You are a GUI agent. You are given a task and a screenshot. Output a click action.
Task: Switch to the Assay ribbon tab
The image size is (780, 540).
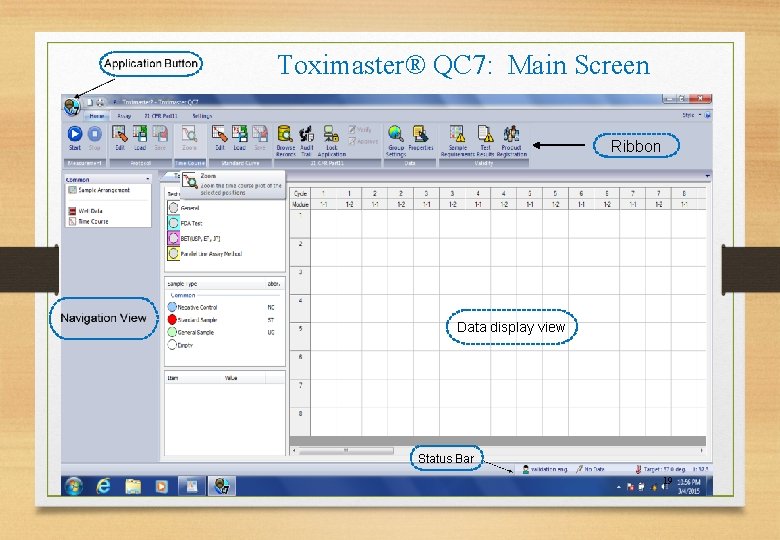(124, 116)
